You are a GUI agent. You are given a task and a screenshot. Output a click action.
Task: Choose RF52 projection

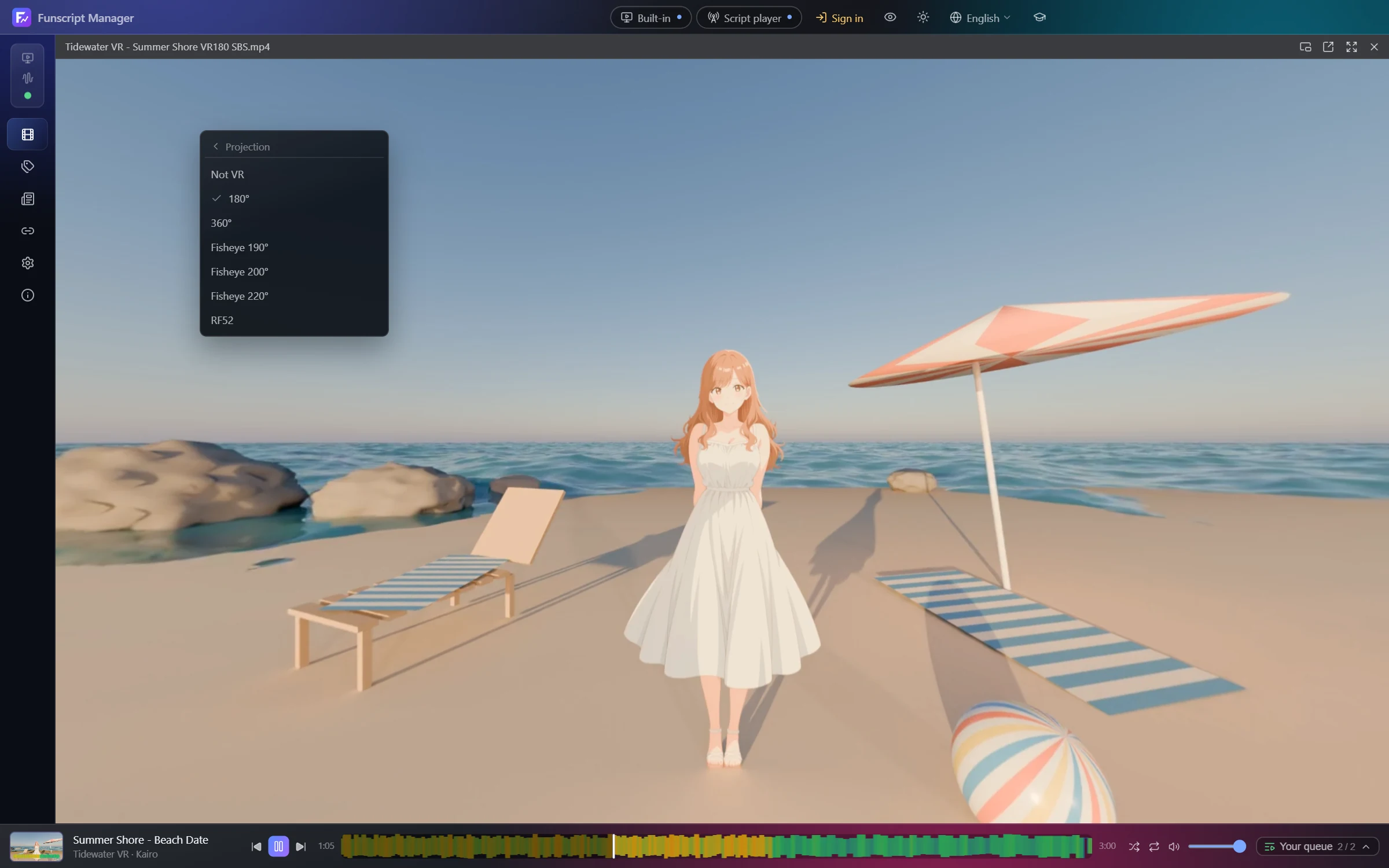[294, 320]
